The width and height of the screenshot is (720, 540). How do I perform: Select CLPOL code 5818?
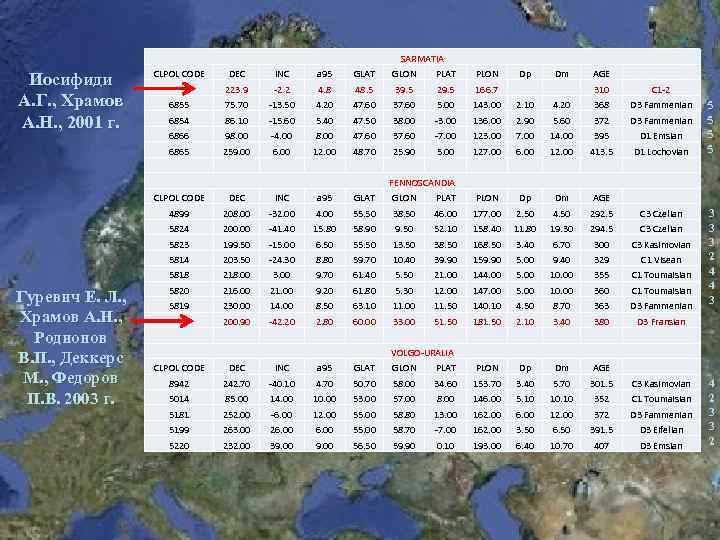click(x=179, y=275)
